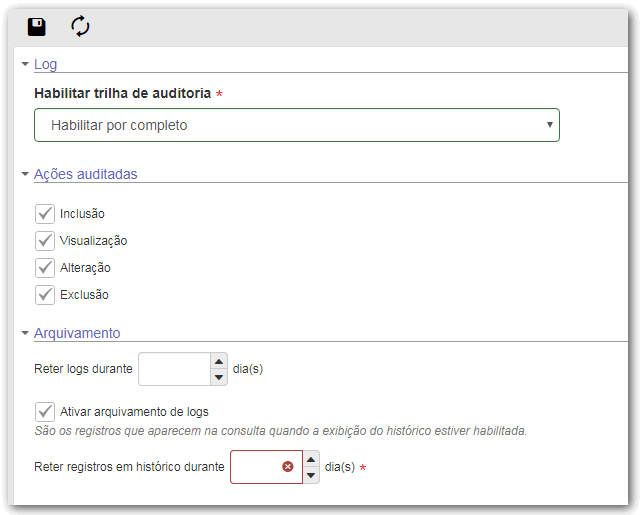This screenshot has height=515, width=640.
Task: Toggle the Exclusão checkbox
Action: [45, 295]
